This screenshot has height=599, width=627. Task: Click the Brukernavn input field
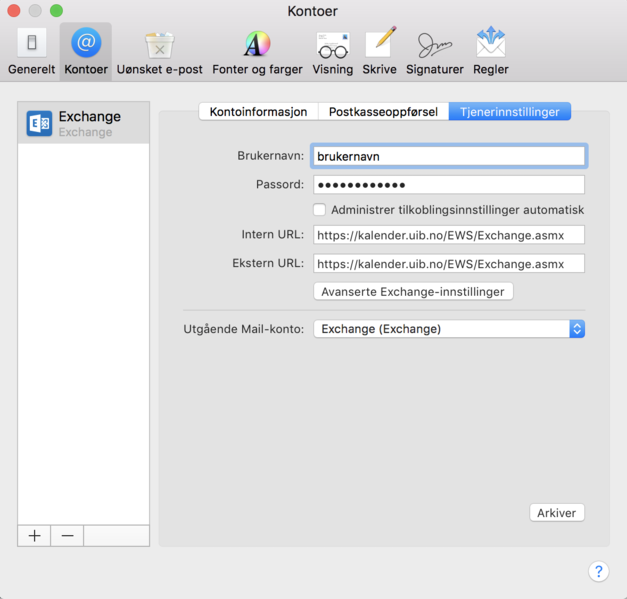click(x=448, y=156)
